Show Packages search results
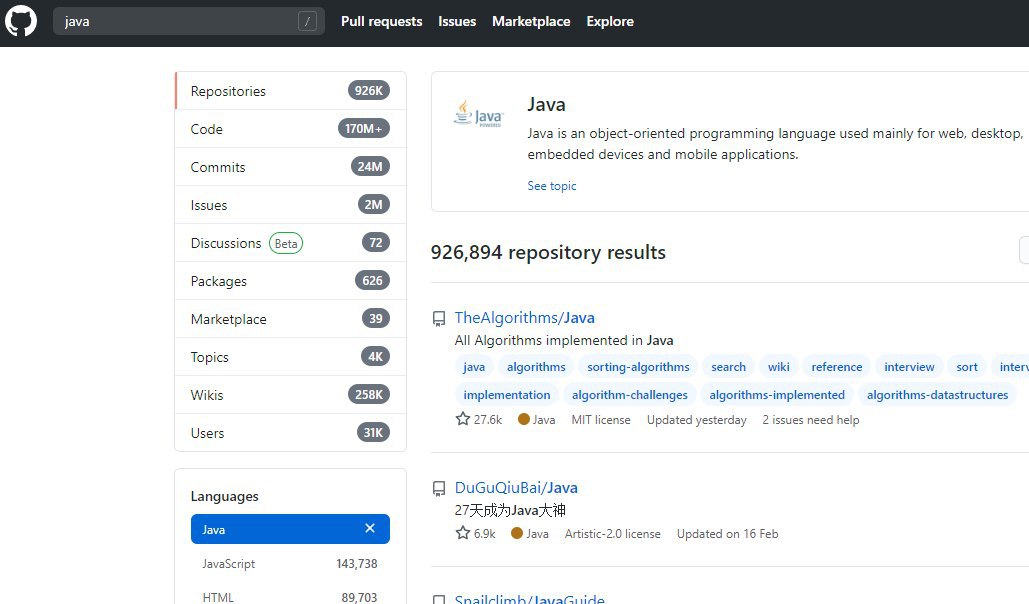This screenshot has width=1029, height=604. (x=291, y=281)
